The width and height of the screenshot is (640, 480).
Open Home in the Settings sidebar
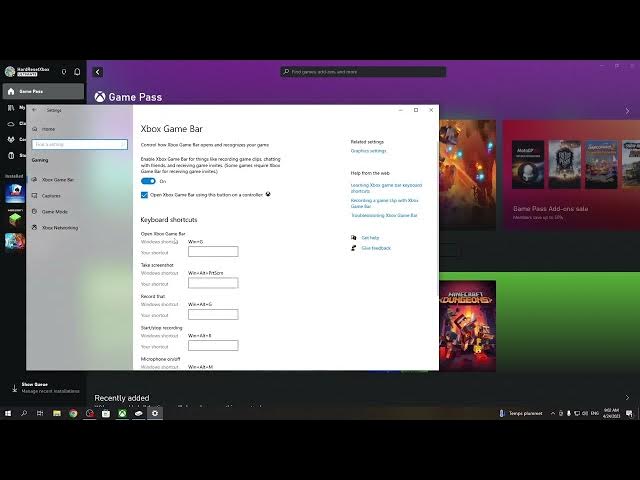[48, 129]
